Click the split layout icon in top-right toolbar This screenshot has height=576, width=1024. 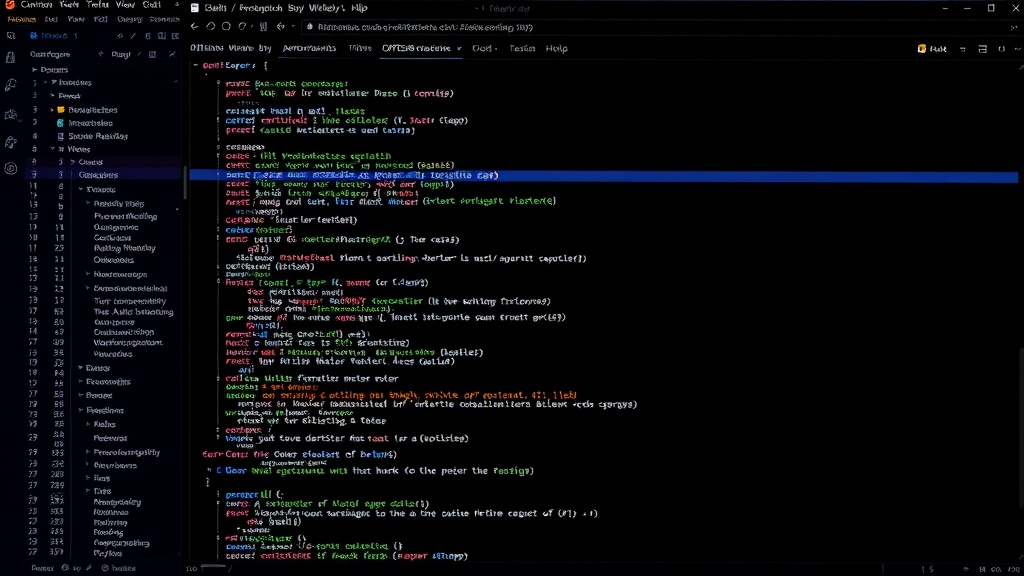[x=982, y=49]
